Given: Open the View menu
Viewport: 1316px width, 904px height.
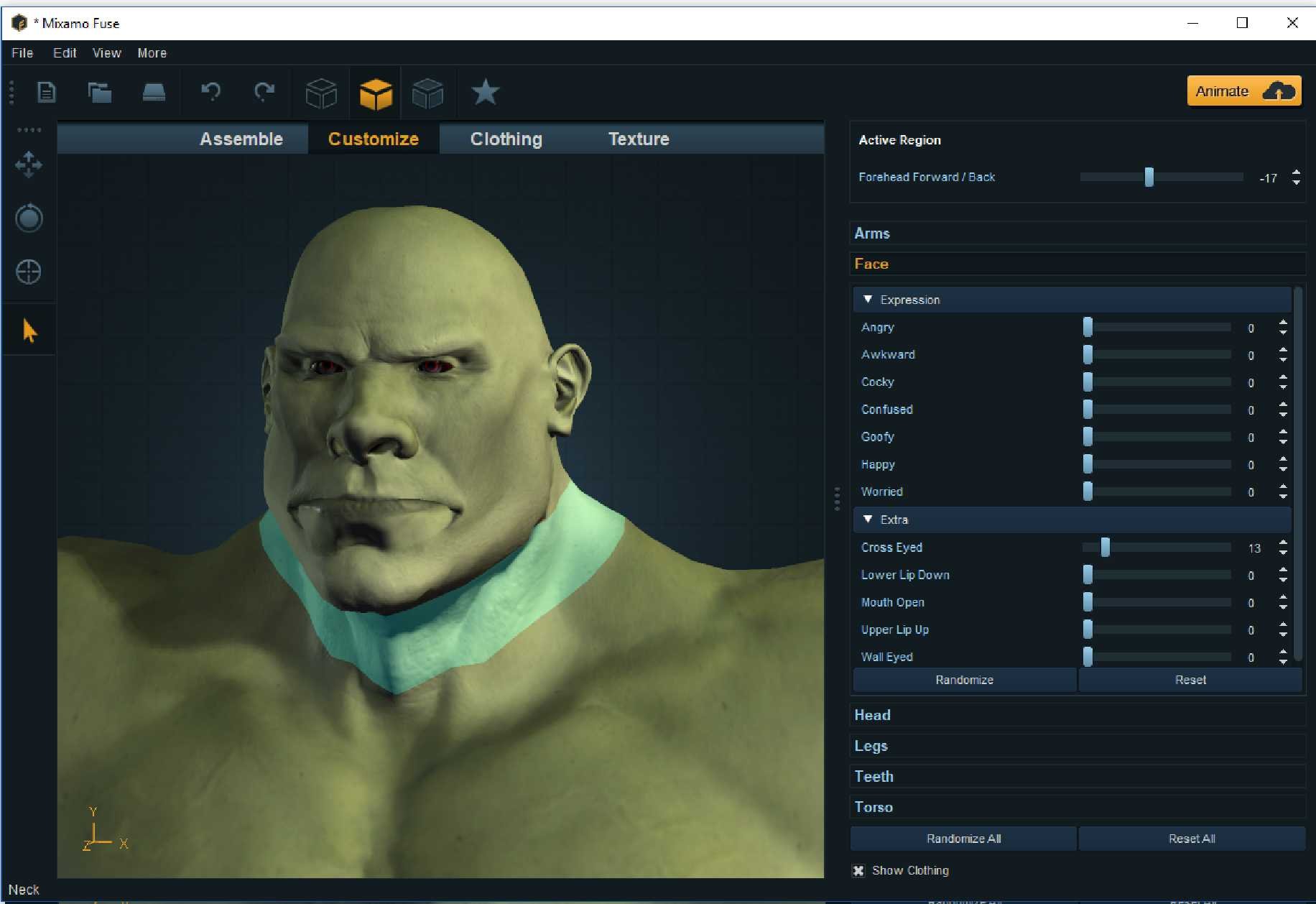Looking at the screenshot, I should pyautogui.click(x=106, y=53).
